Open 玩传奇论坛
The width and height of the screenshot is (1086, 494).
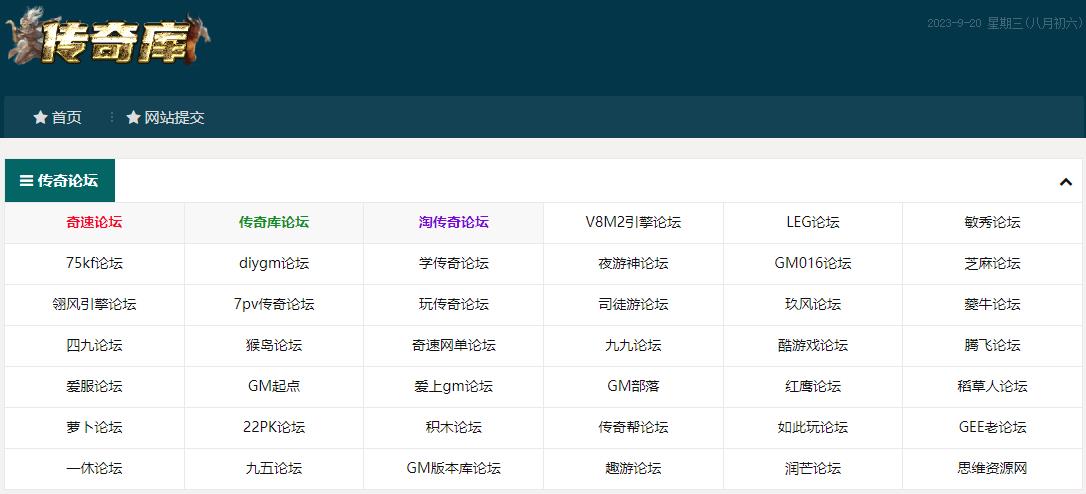454,304
